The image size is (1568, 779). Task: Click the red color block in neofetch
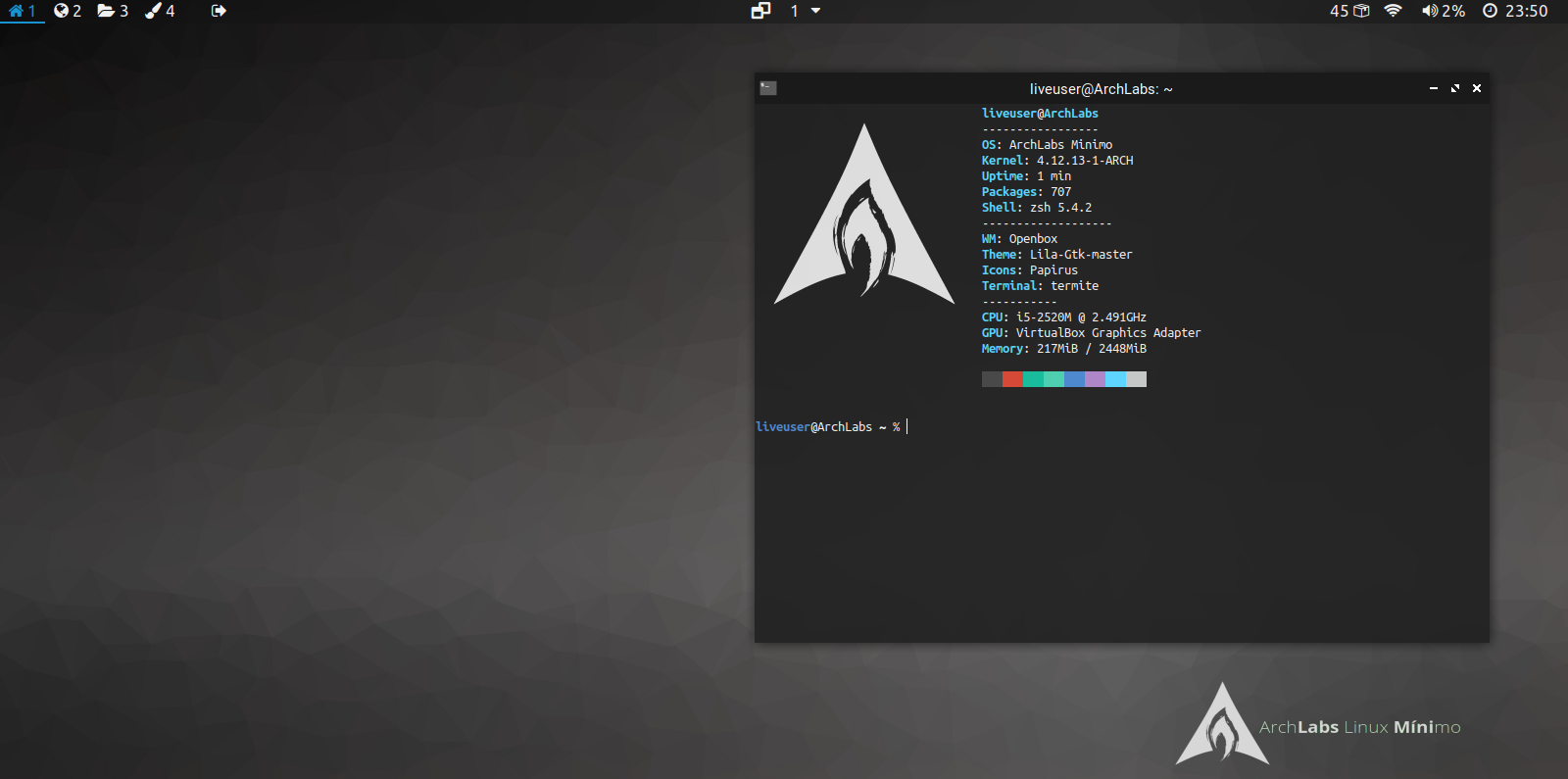tap(1012, 379)
